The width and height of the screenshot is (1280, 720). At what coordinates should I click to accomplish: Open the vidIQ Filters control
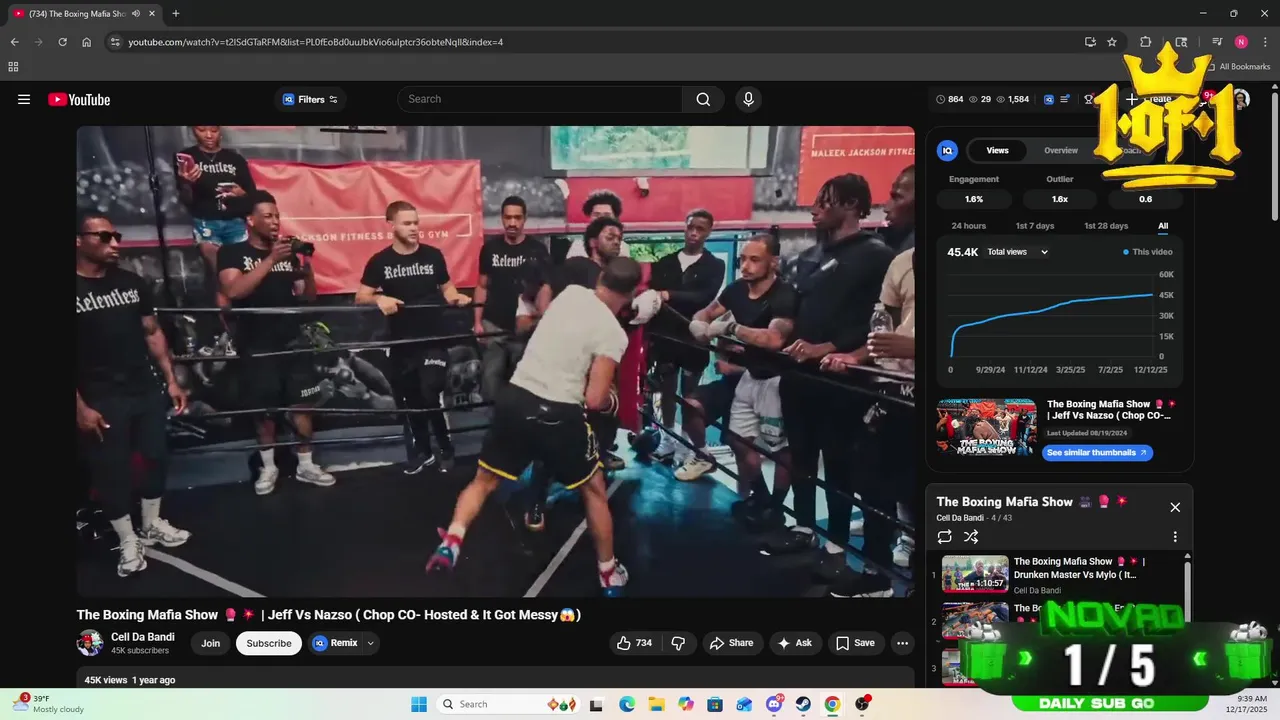point(310,99)
